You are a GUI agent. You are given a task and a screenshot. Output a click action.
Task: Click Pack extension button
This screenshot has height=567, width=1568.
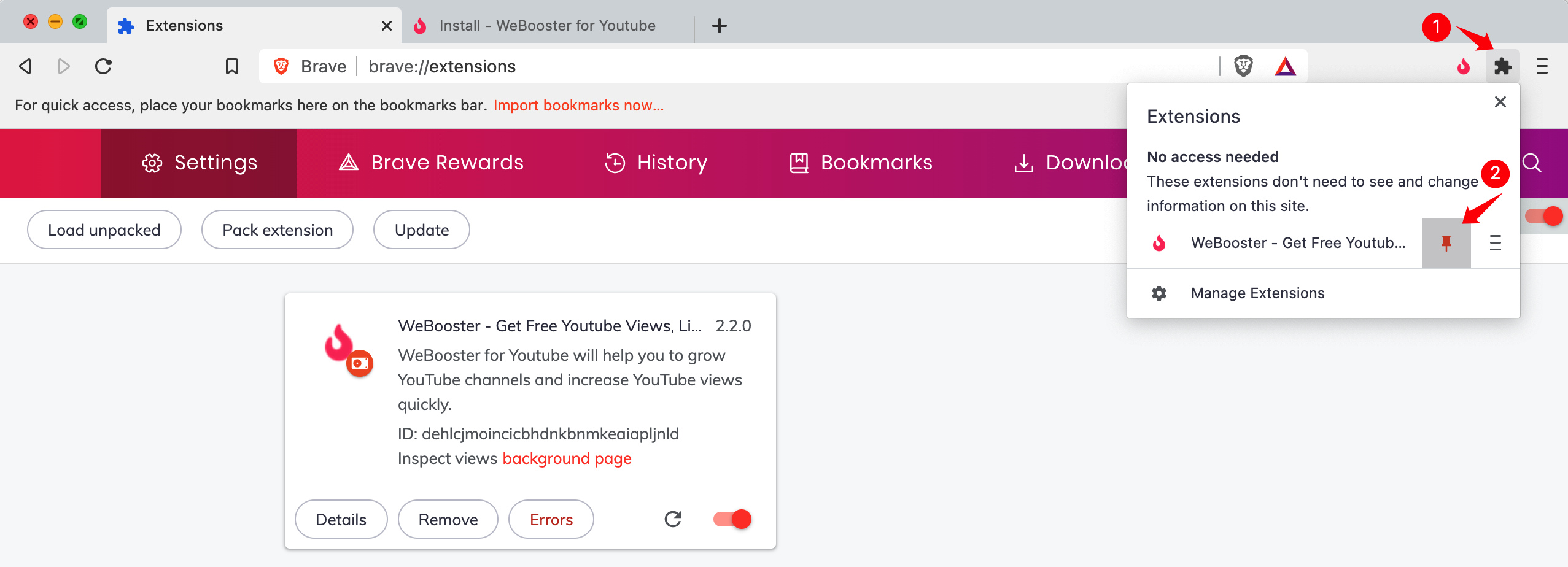click(x=278, y=230)
